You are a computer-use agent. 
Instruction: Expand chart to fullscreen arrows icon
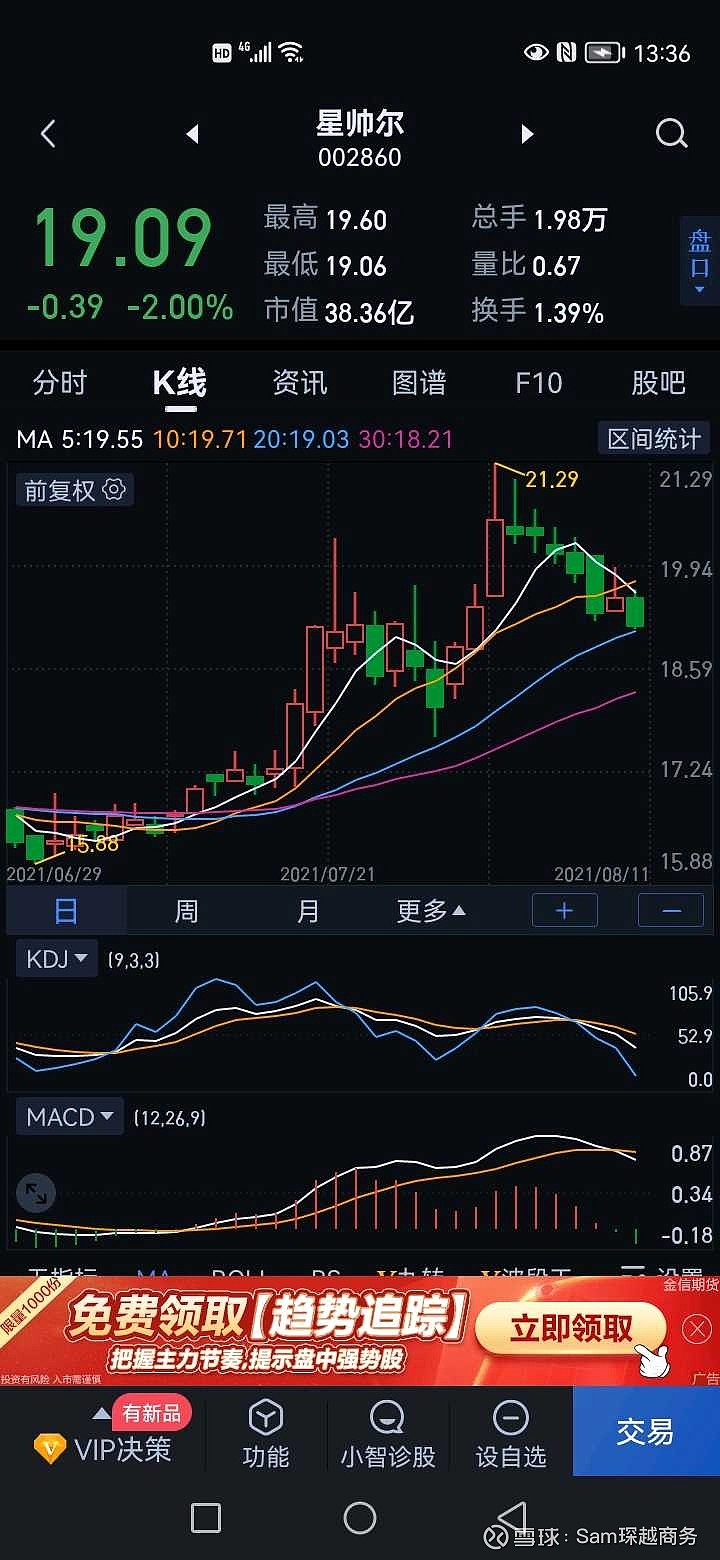[36, 1193]
